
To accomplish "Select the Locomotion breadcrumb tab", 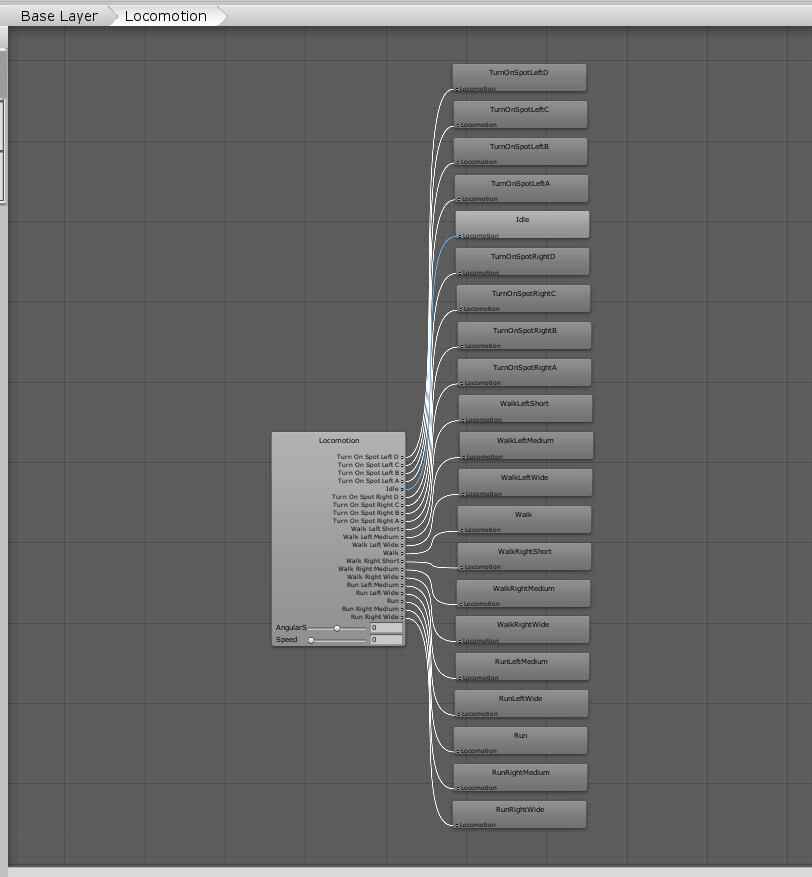I will tap(166, 16).
